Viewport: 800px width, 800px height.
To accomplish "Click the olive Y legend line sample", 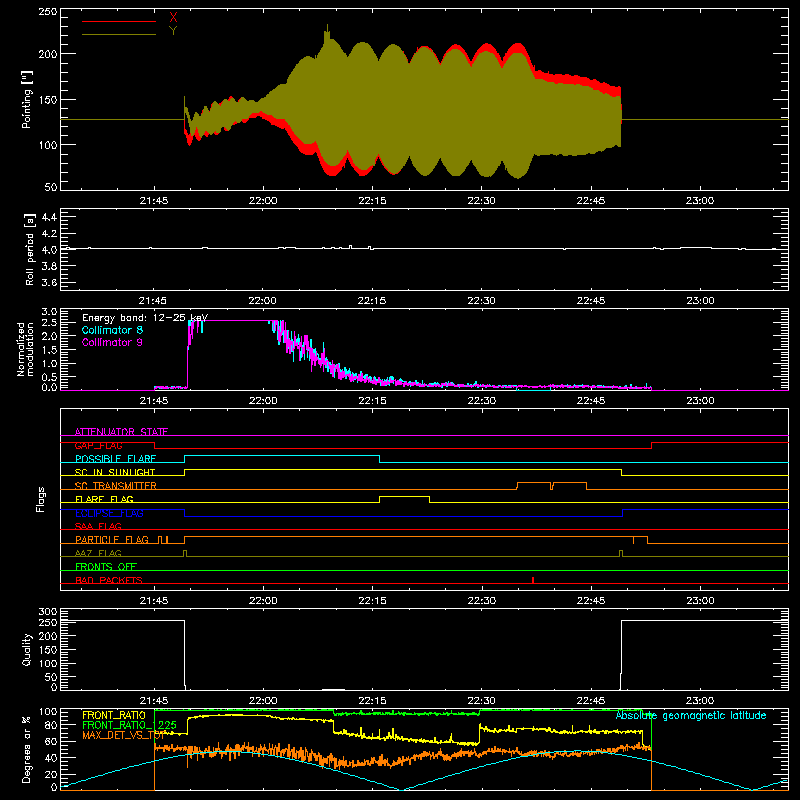I will pyautogui.click(x=119, y=35).
